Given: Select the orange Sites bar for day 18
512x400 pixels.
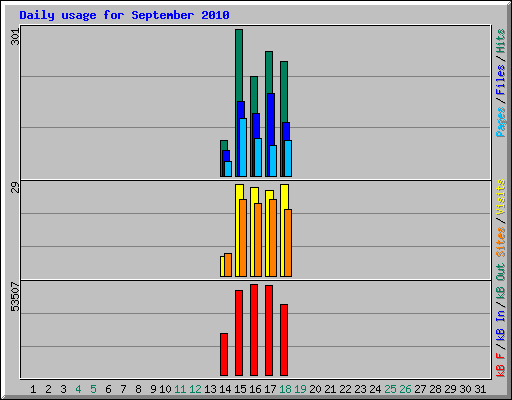Looking at the screenshot, I should (288, 243).
